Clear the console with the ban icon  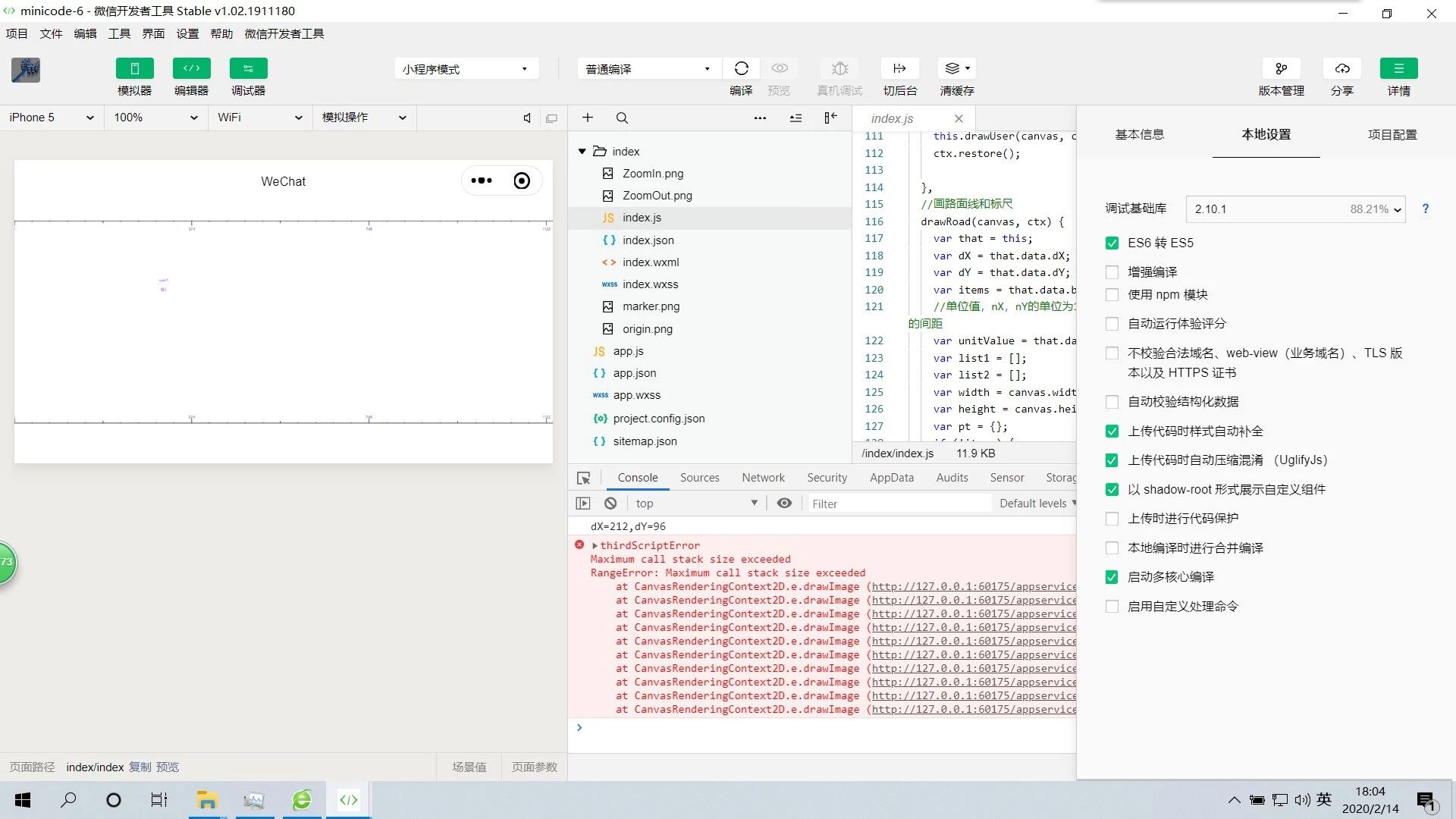click(x=610, y=504)
